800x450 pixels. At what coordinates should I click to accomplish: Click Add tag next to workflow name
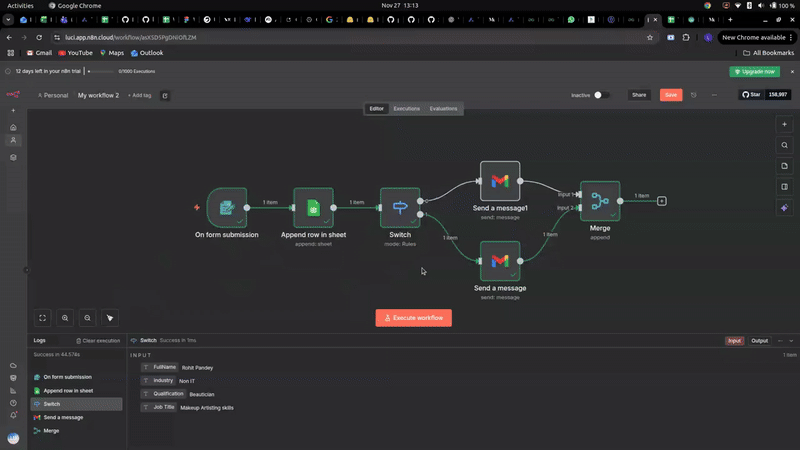point(139,95)
